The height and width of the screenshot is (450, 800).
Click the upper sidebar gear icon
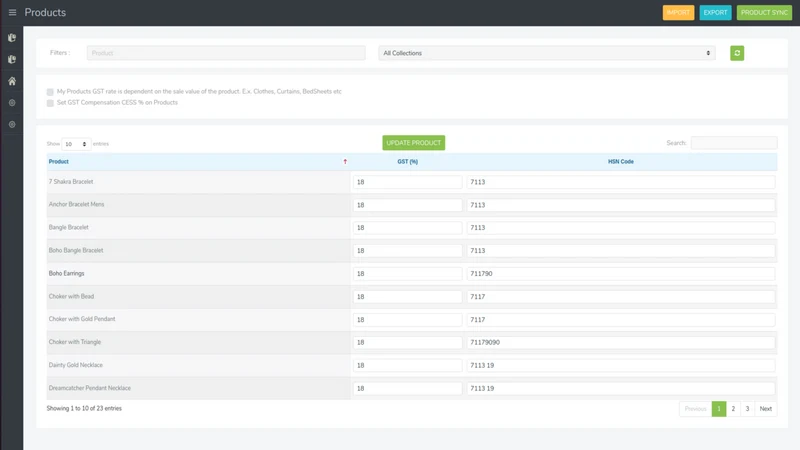point(12,103)
